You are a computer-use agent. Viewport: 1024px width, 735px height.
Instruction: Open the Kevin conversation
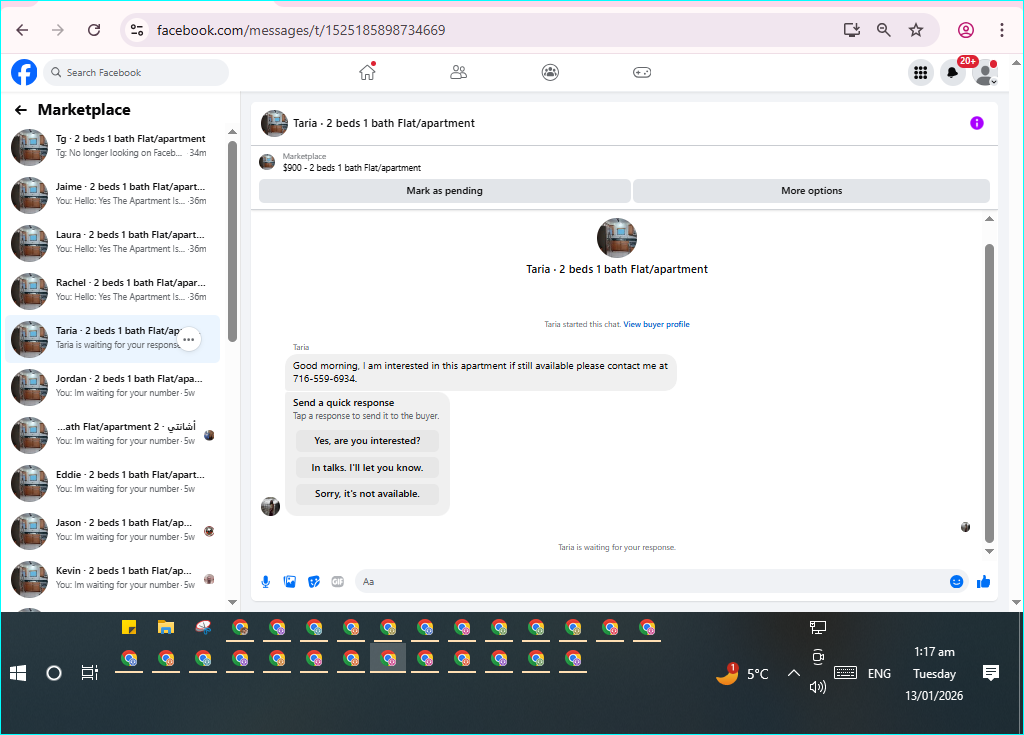click(112, 578)
